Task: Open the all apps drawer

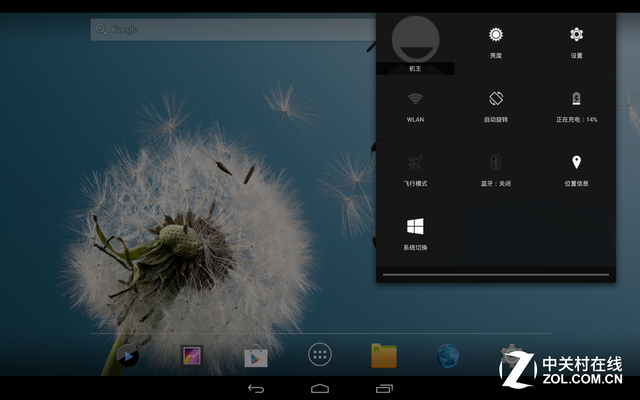Action: (x=320, y=355)
